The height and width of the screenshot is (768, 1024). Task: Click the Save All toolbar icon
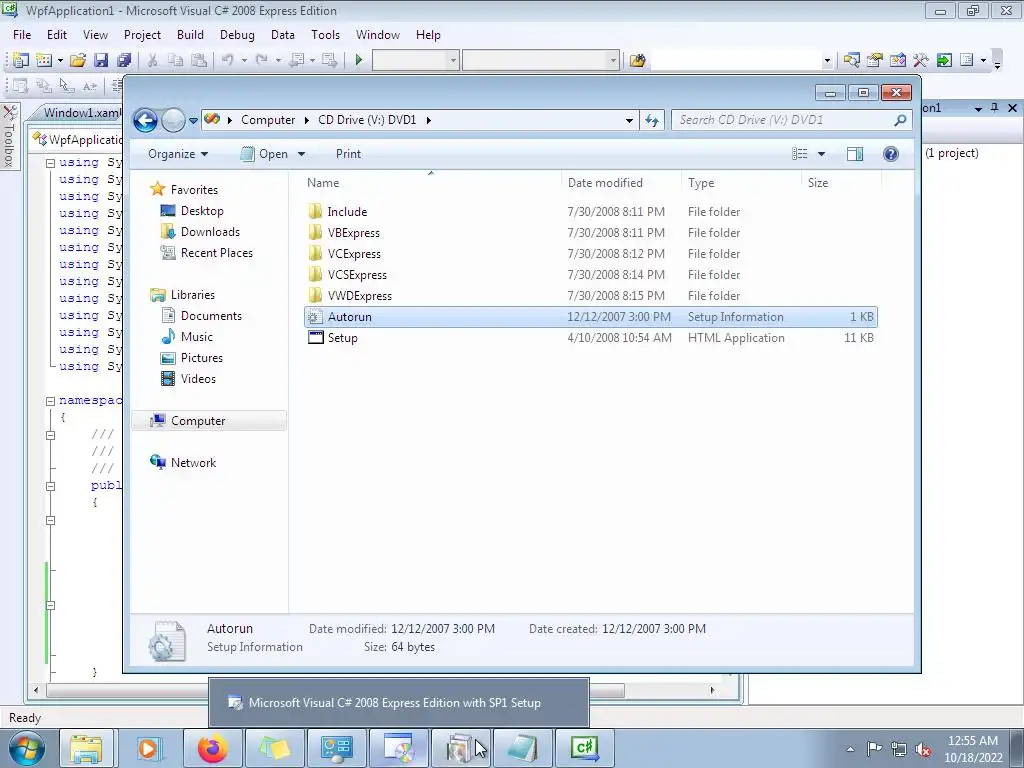[123, 61]
